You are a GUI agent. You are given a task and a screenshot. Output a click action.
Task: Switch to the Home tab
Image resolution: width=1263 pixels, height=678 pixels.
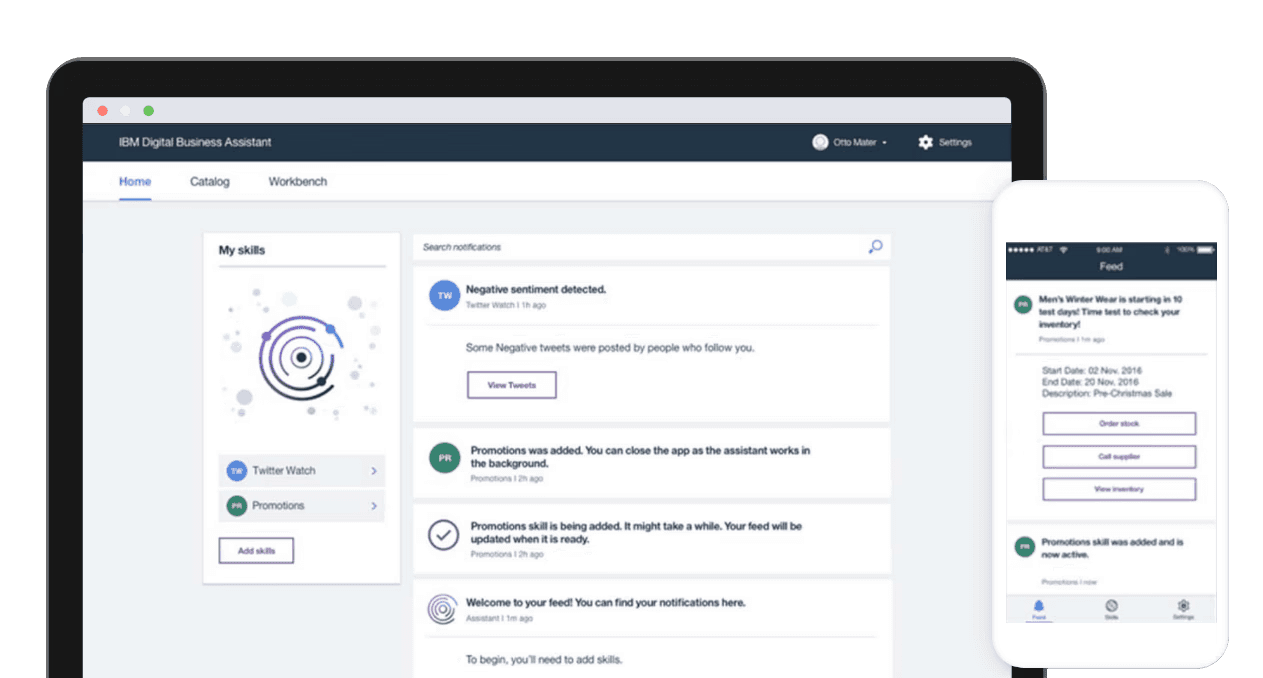pos(135,182)
